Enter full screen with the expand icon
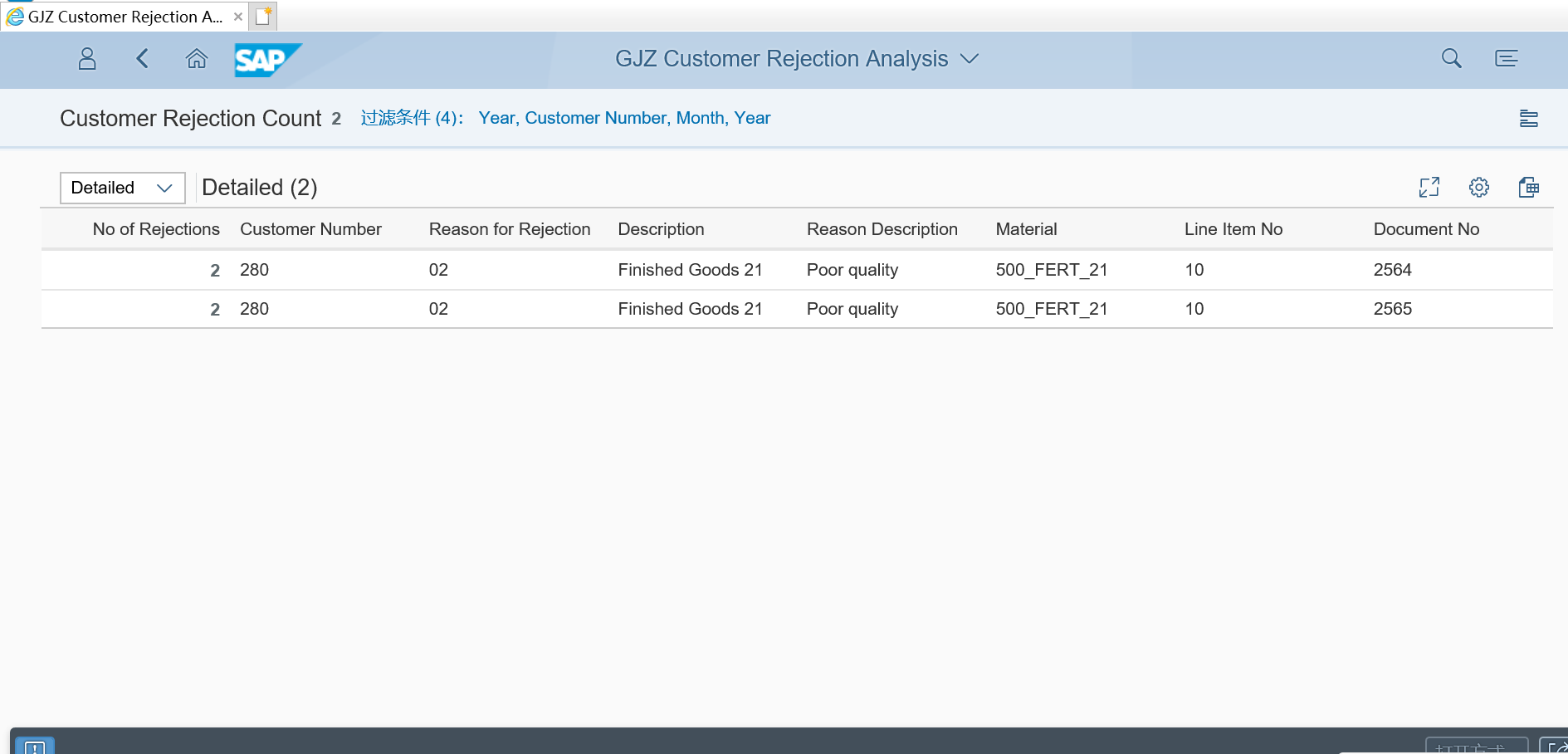 pyautogui.click(x=1430, y=188)
